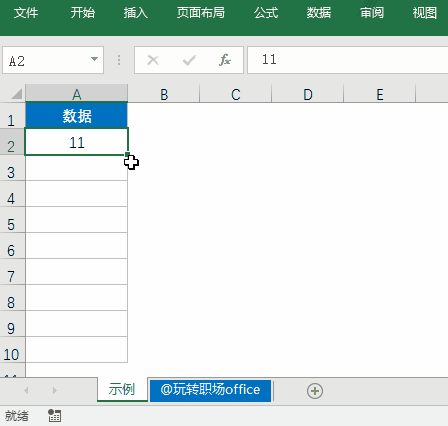The height and width of the screenshot is (426, 448).
Task: Click the macro recording icon in status bar
Action: (x=54, y=416)
